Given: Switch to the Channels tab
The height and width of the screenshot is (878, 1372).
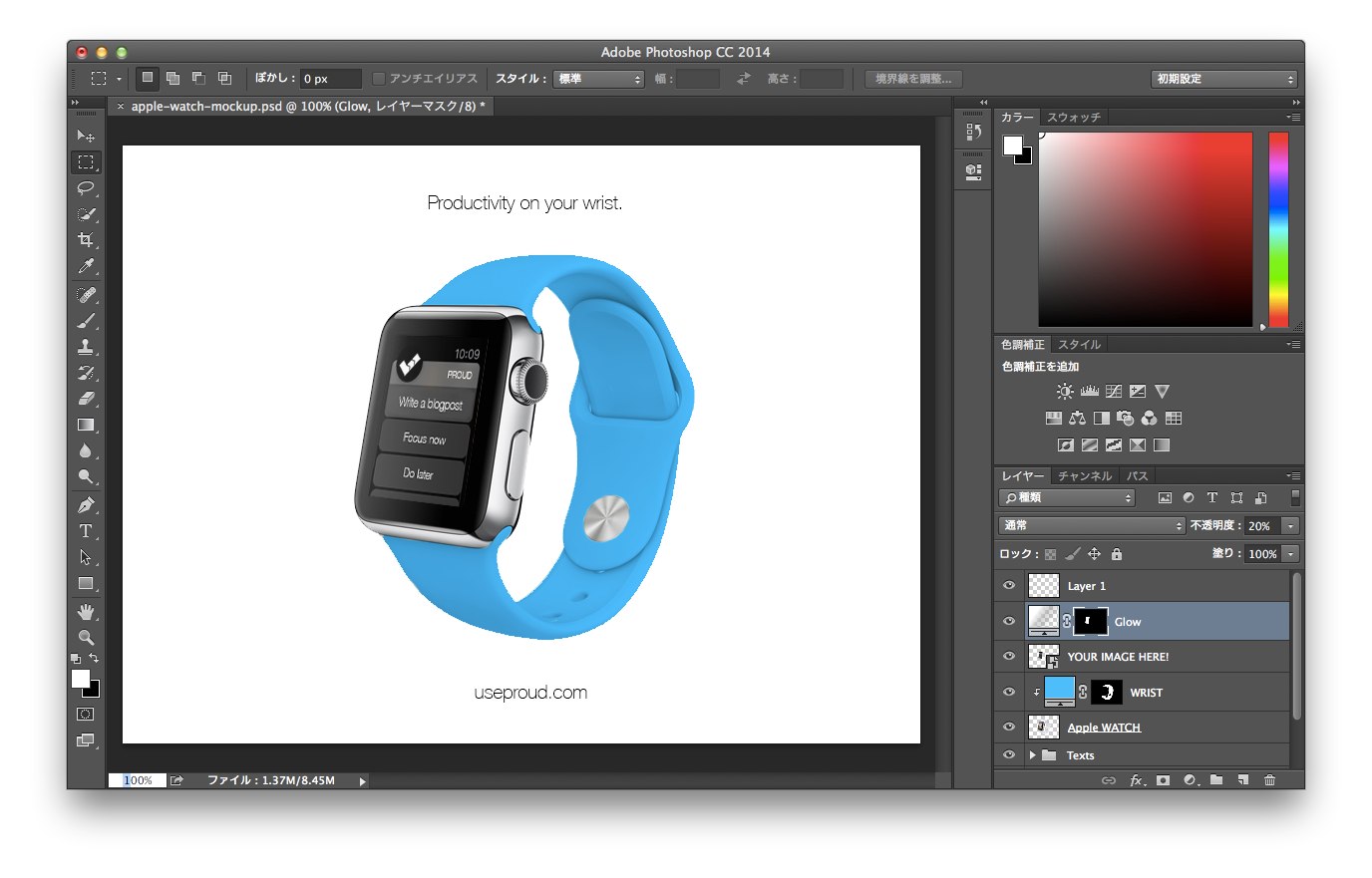Looking at the screenshot, I should point(1085,476).
